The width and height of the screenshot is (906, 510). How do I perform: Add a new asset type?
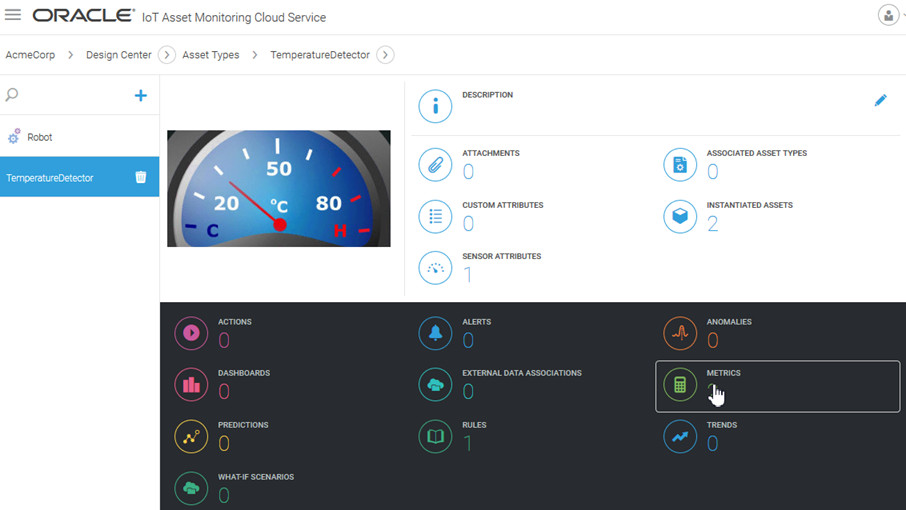coord(140,95)
